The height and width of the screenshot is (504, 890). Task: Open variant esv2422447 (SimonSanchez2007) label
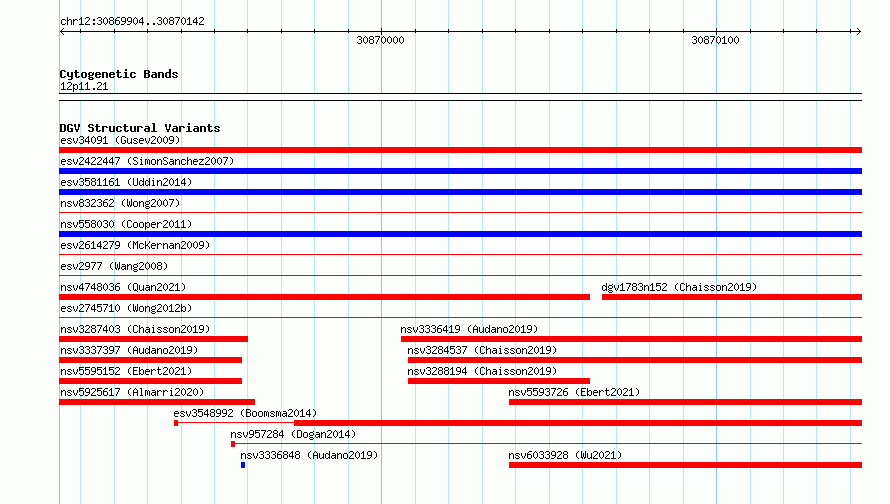[147, 161]
